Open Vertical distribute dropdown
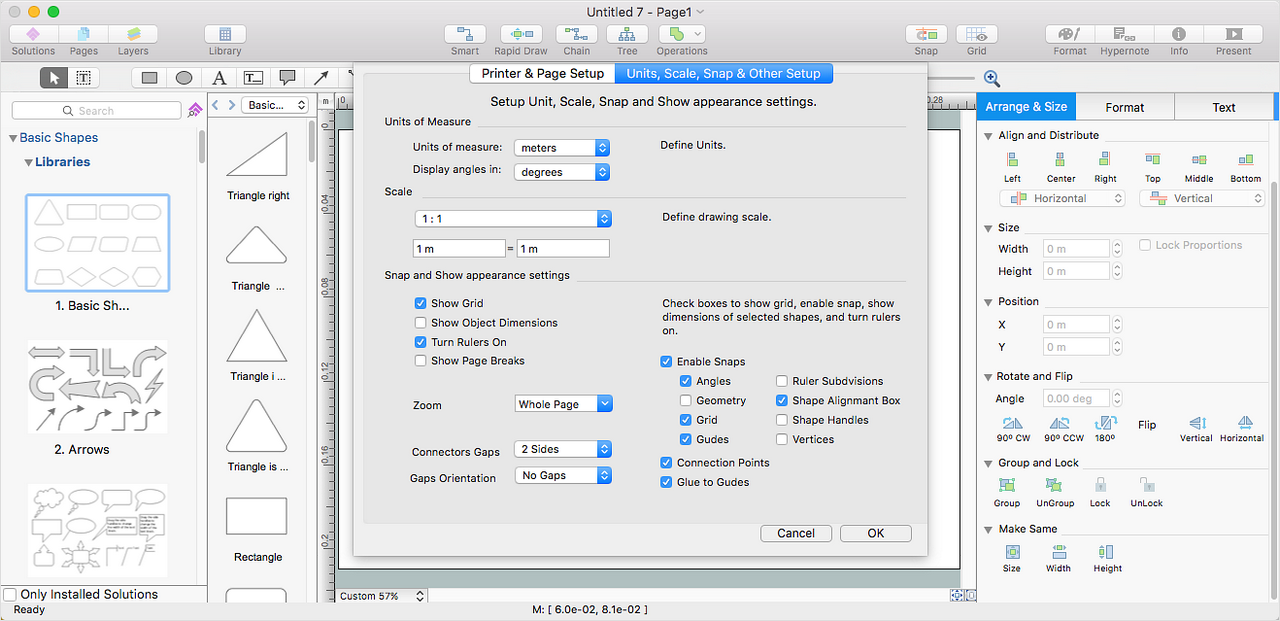Viewport: 1280px width, 621px height. coord(1202,198)
